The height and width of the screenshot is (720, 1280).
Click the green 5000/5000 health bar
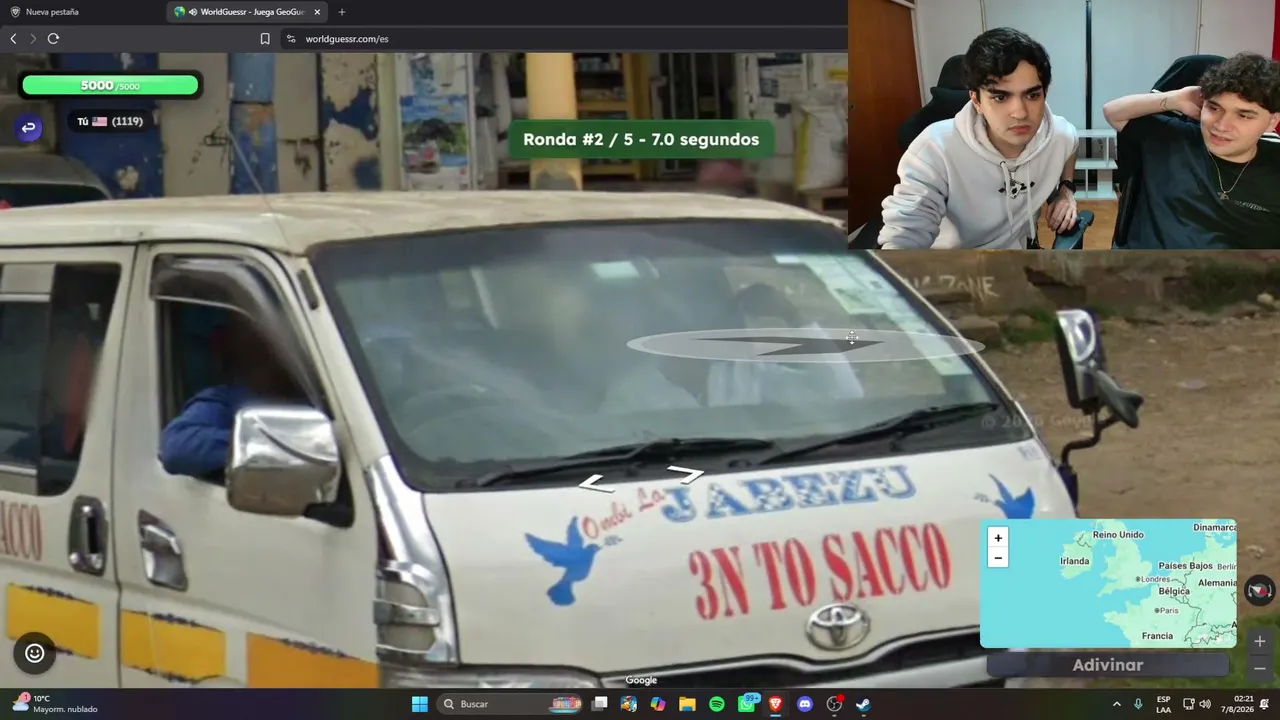[110, 86]
